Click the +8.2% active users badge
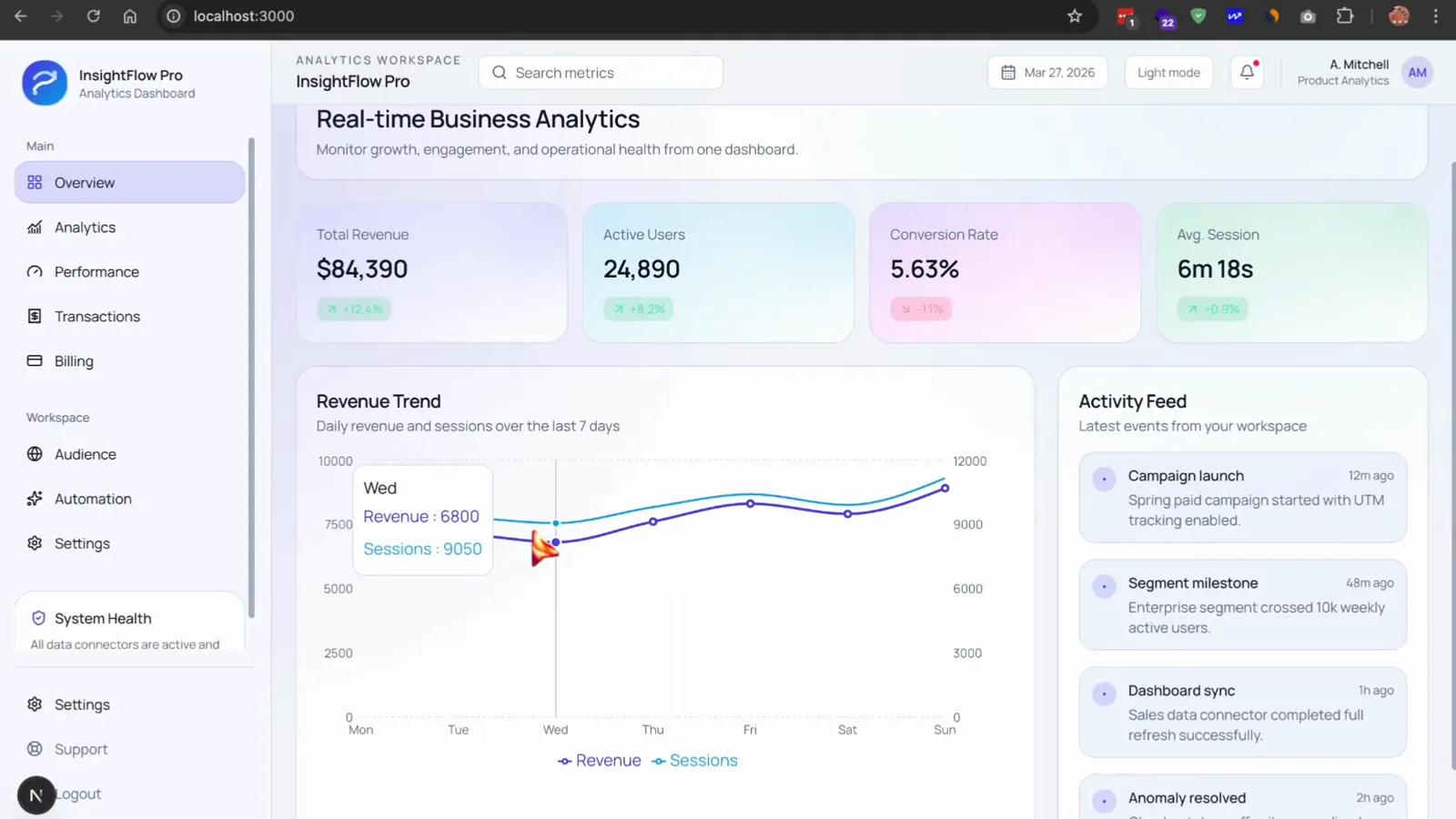Viewport: 1456px width, 819px height. (638, 309)
